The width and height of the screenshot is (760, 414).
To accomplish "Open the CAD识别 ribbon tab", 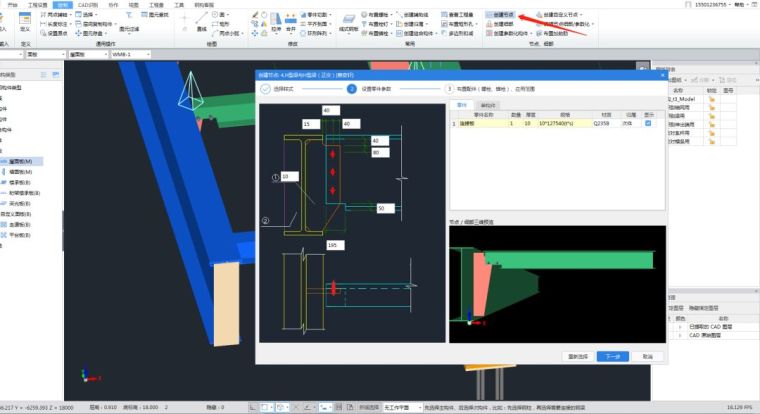I will (87, 5).
